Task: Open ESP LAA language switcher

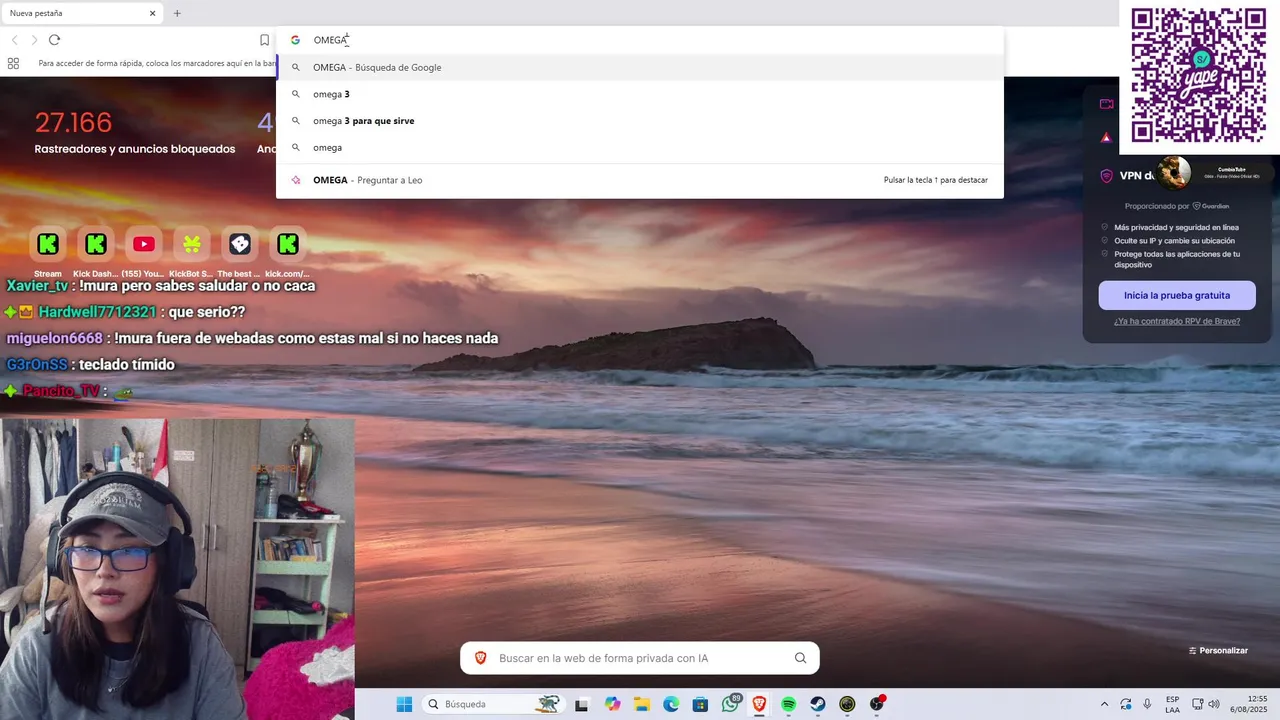Action: [x=1172, y=704]
